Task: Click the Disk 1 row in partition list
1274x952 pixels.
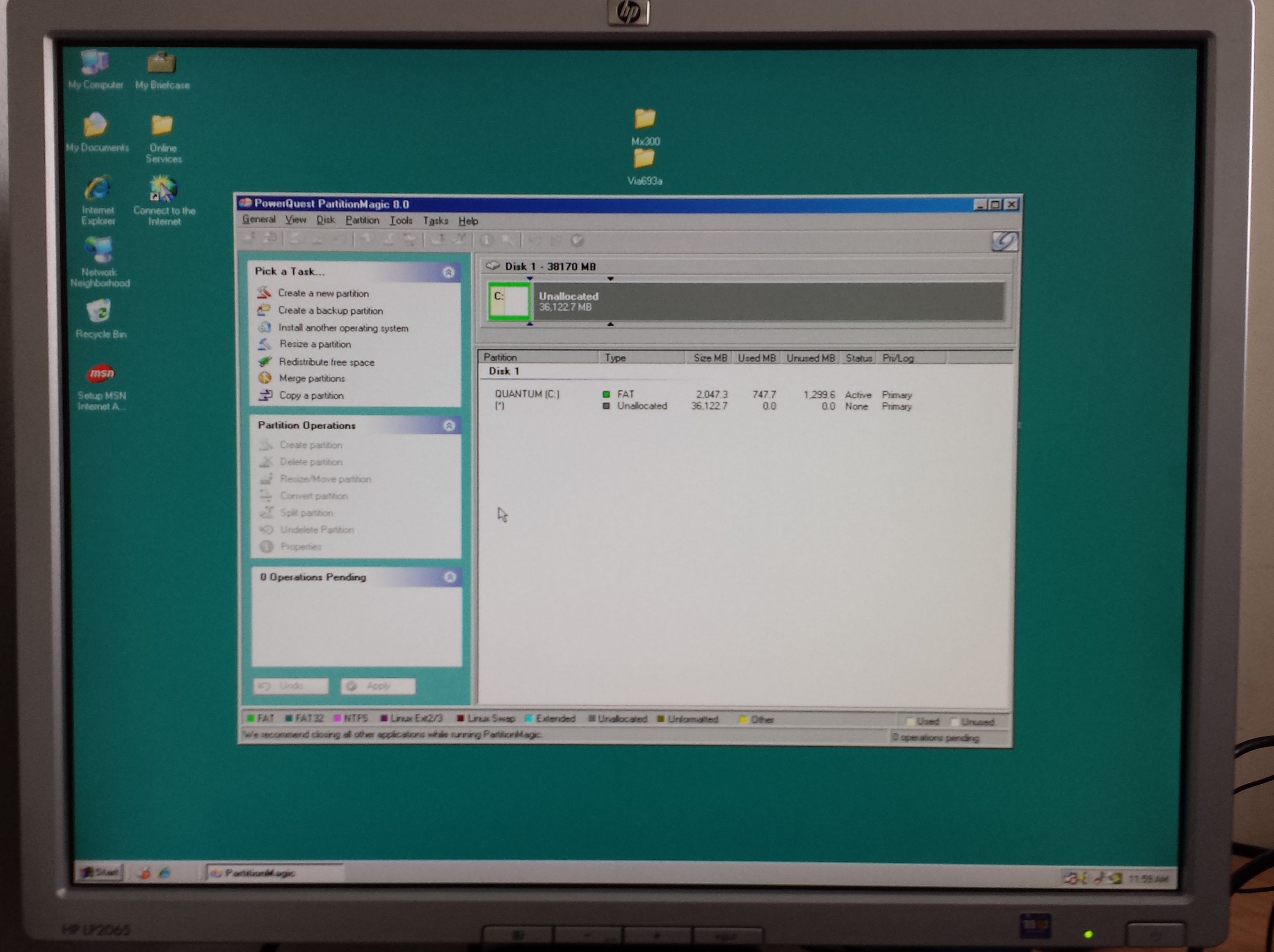Action: (504, 371)
